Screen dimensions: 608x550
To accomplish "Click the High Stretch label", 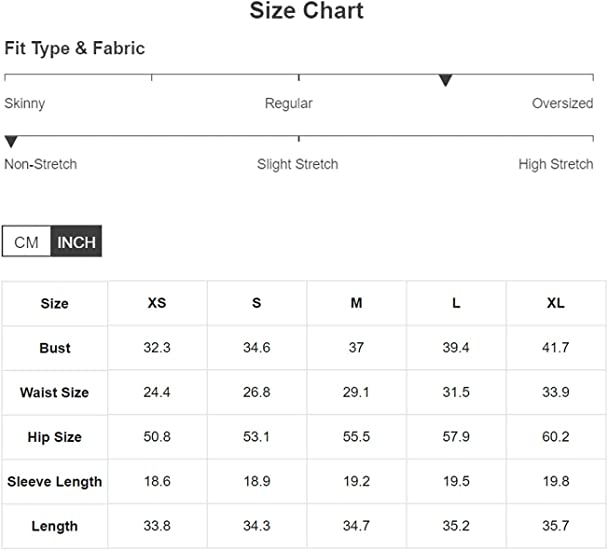I will [556, 164].
